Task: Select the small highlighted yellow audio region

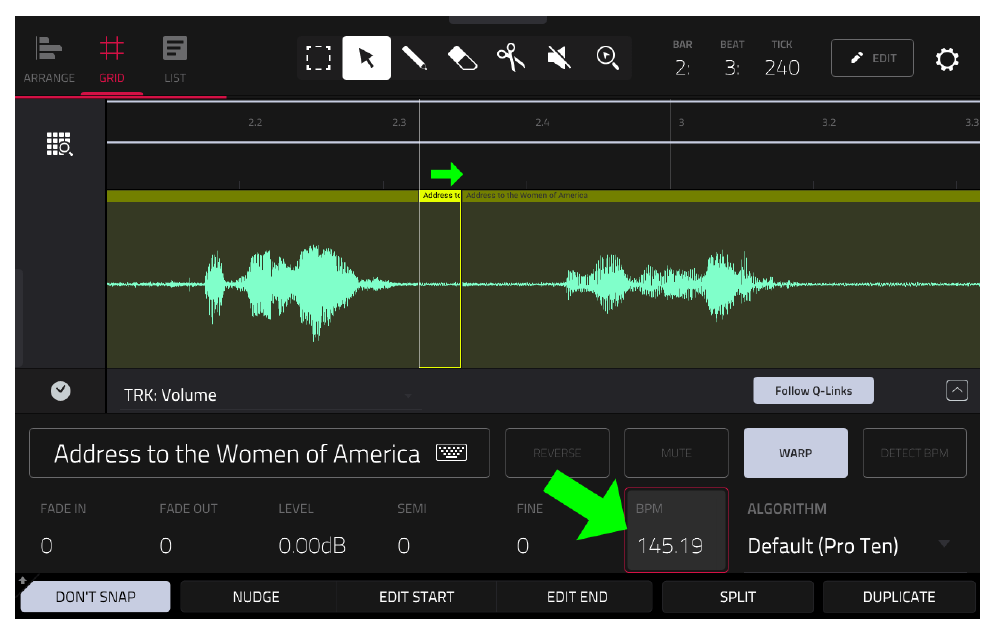Action: [440, 279]
